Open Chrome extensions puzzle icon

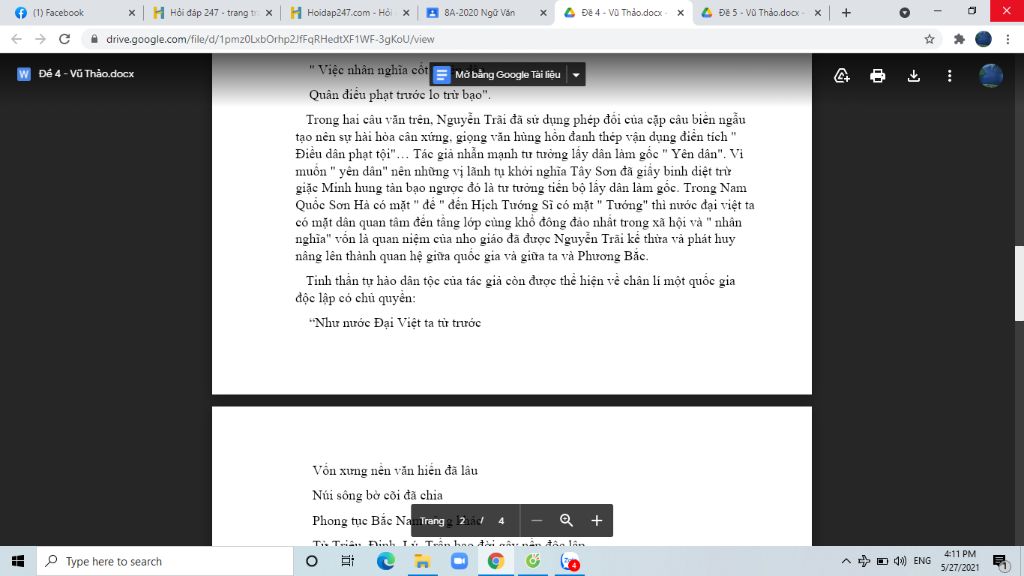point(959,39)
